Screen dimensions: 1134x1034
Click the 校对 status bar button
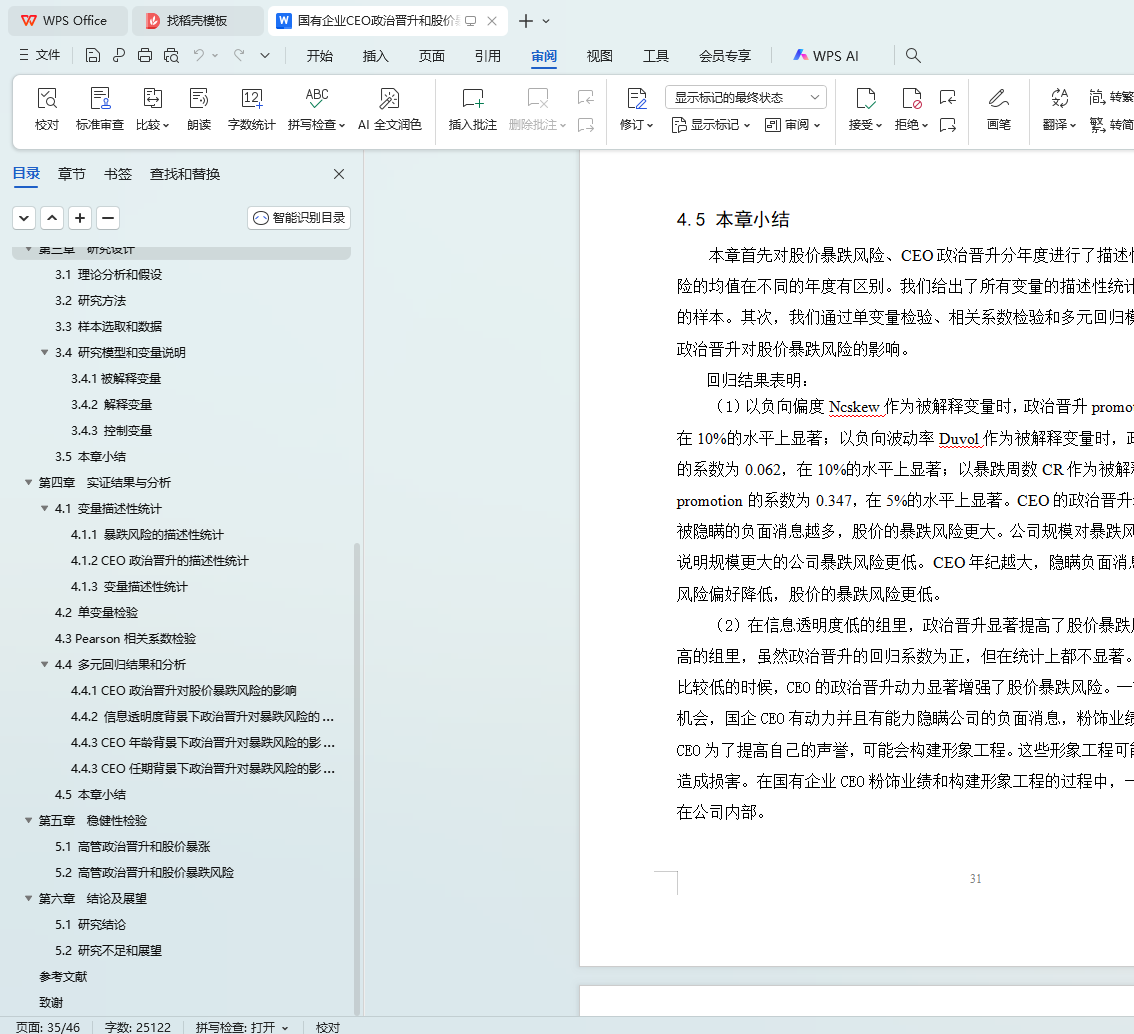(x=328, y=1027)
